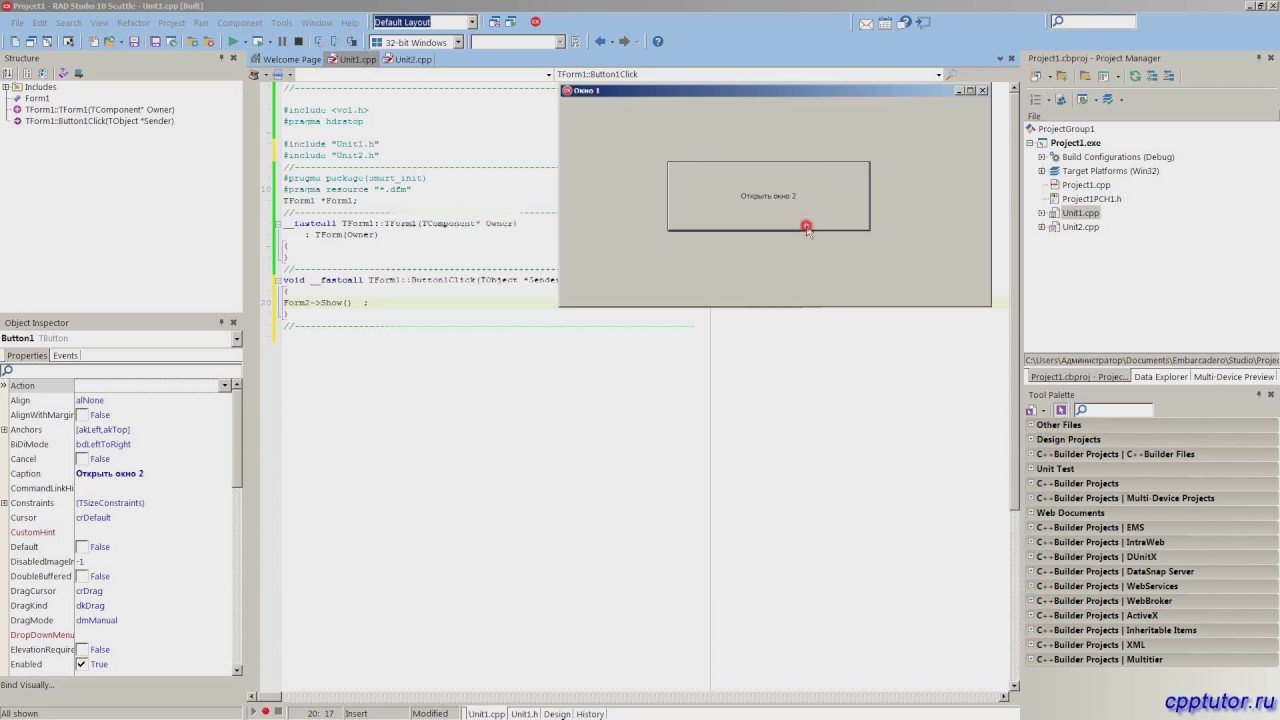Viewport: 1280px width, 720px height.
Task: Open the 32-bit Windows platform dropdown
Action: click(x=459, y=42)
